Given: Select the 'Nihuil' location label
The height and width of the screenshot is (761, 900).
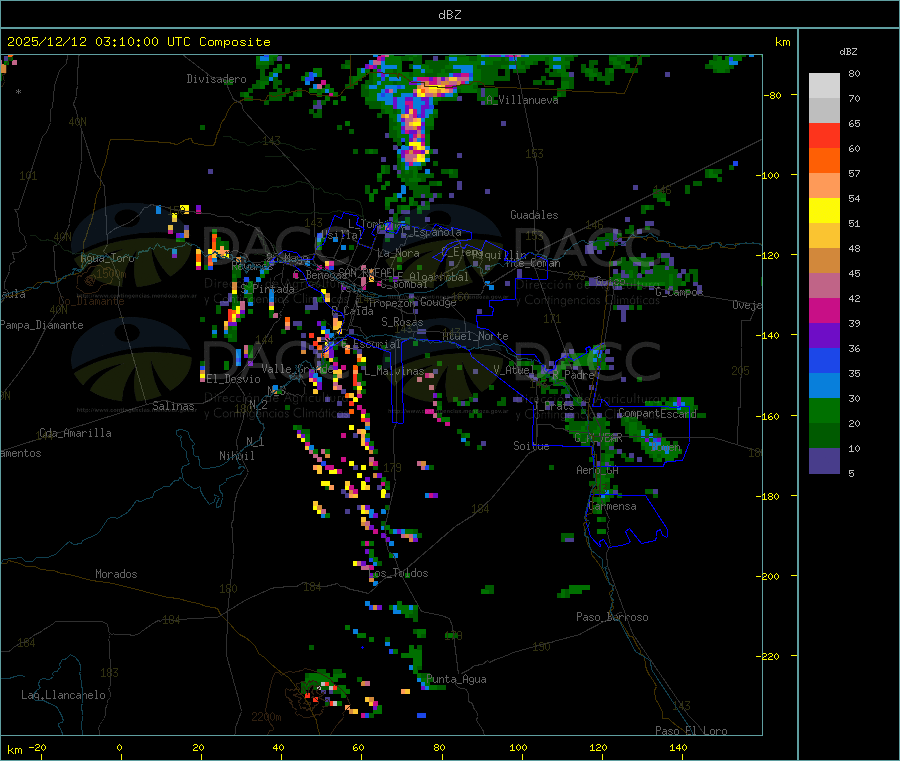Looking at the screenshot, I should (x=236, y=456).
